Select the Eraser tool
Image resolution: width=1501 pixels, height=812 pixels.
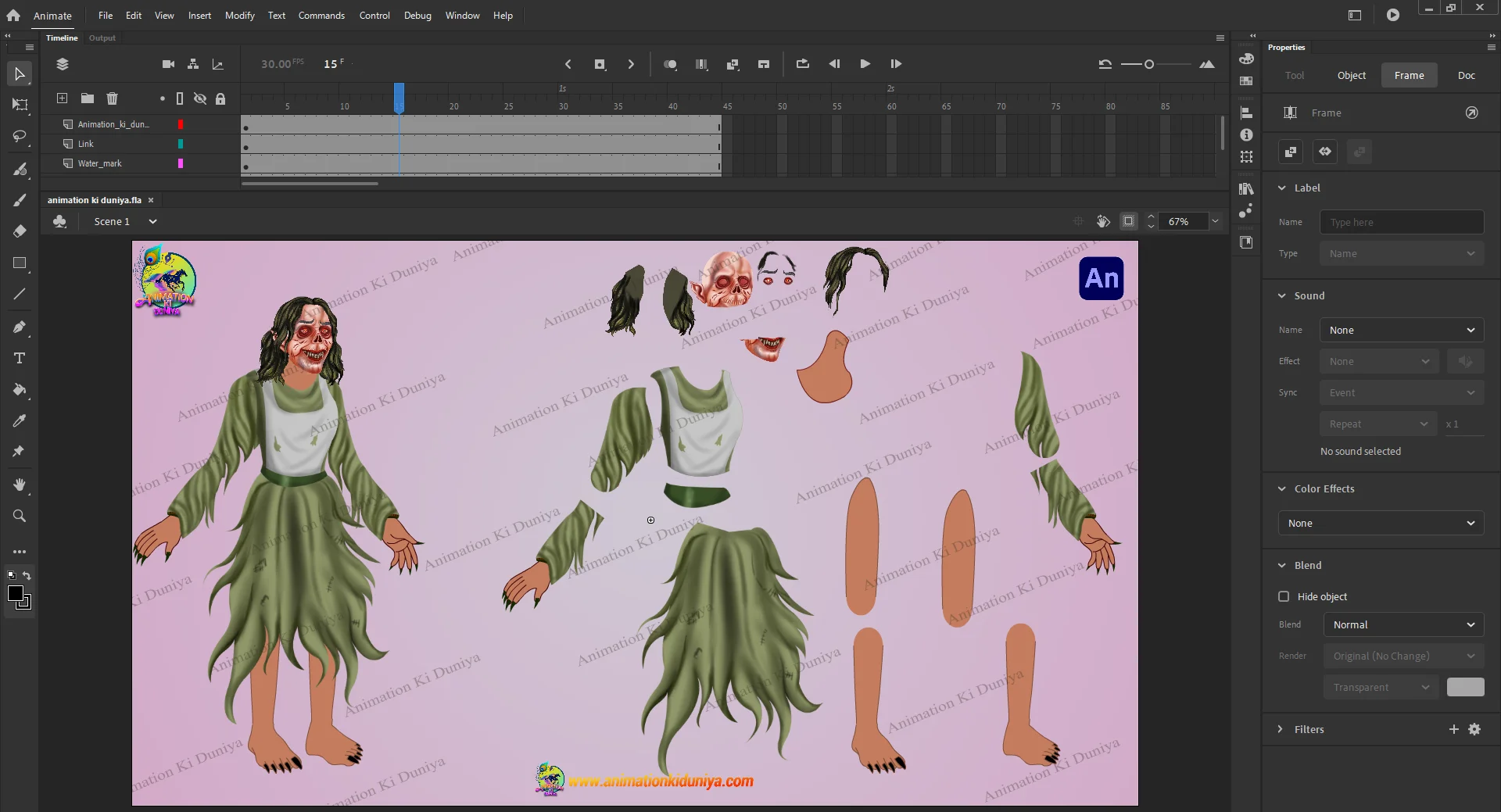coord(20,231)
